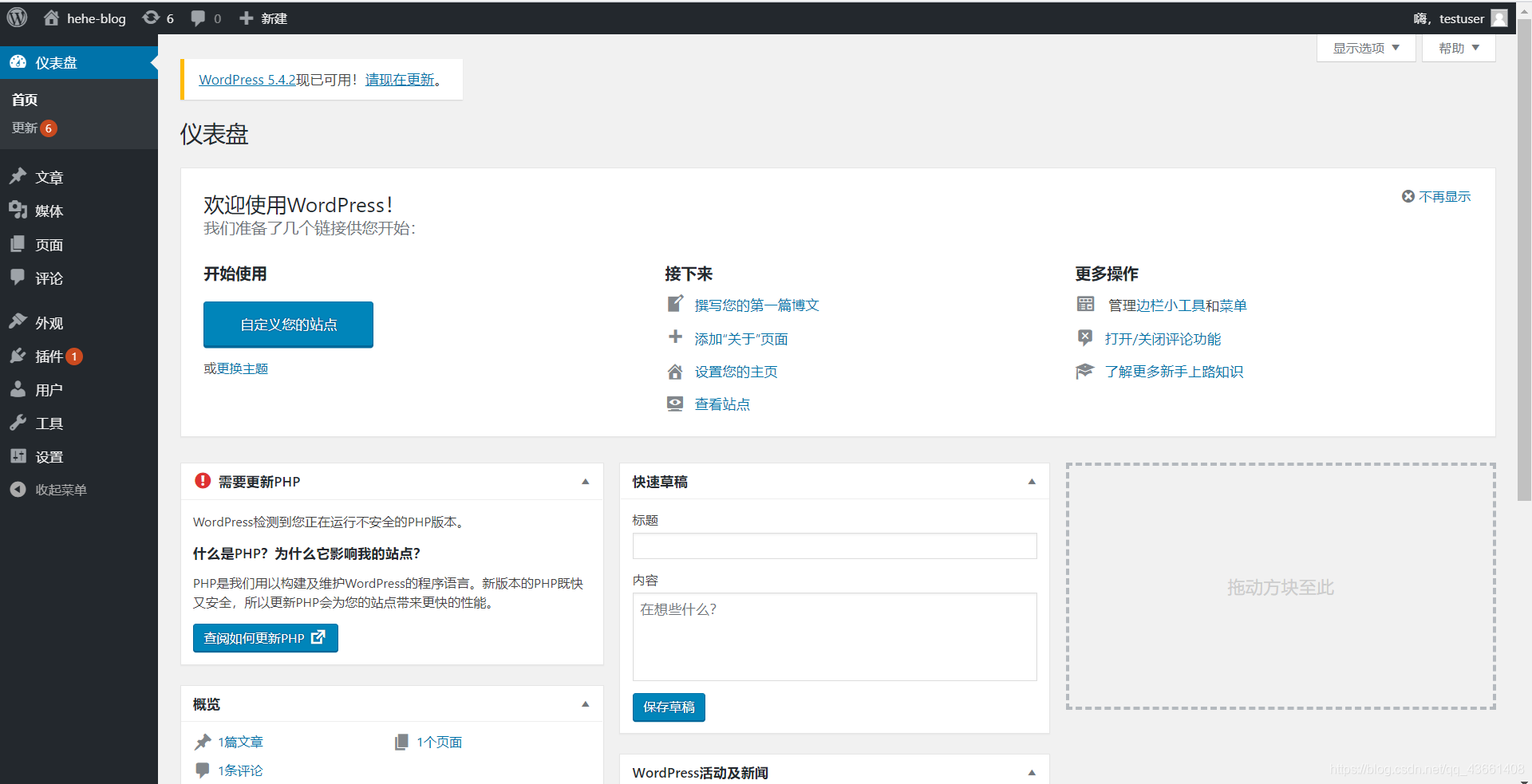Viewport: 1532px width, 784px height.
Task: Open the hehe-blog site home icon
Action: pyautogui.click(x=51, y=18)
